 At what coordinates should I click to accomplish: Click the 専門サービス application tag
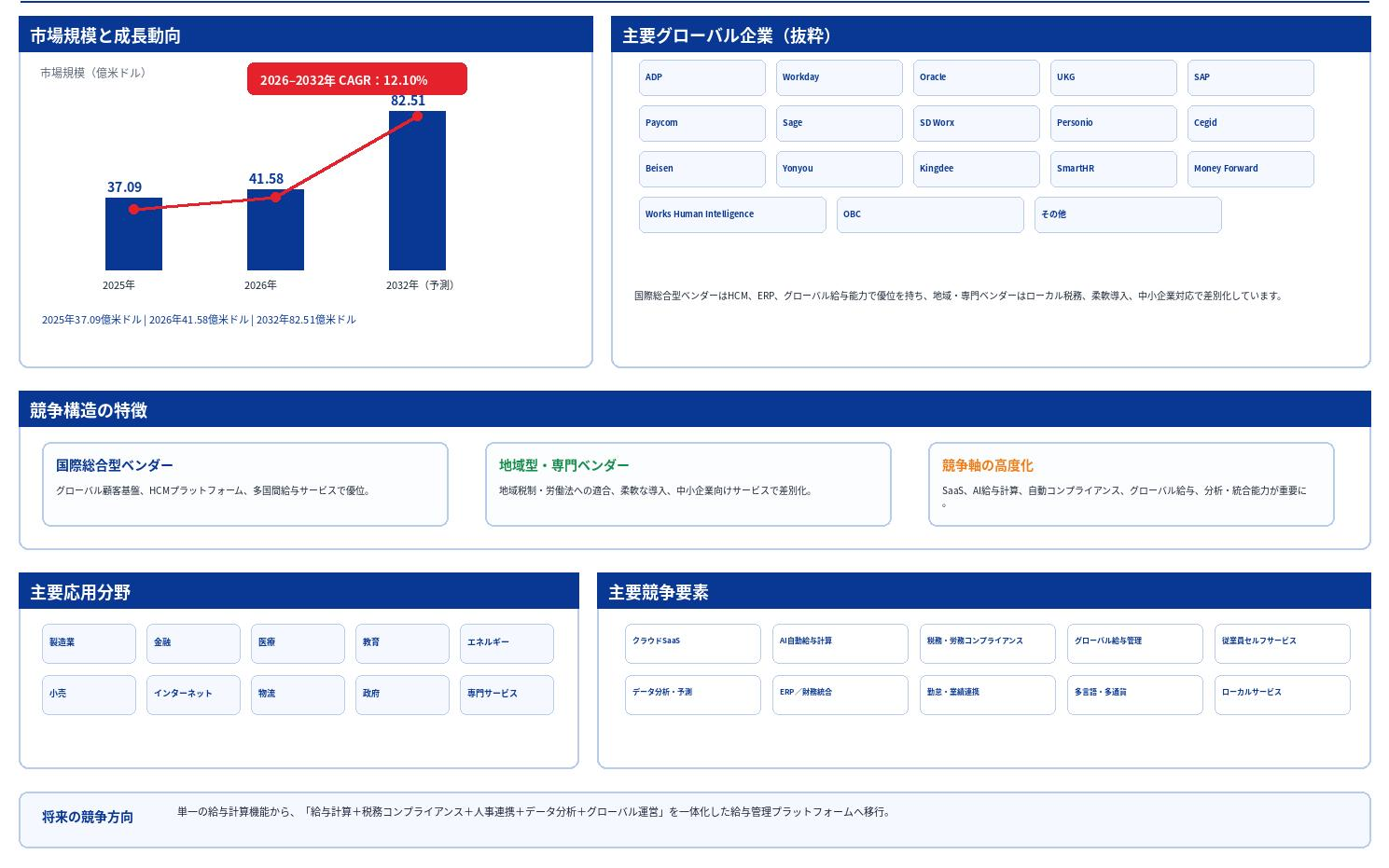click(507, 695)
